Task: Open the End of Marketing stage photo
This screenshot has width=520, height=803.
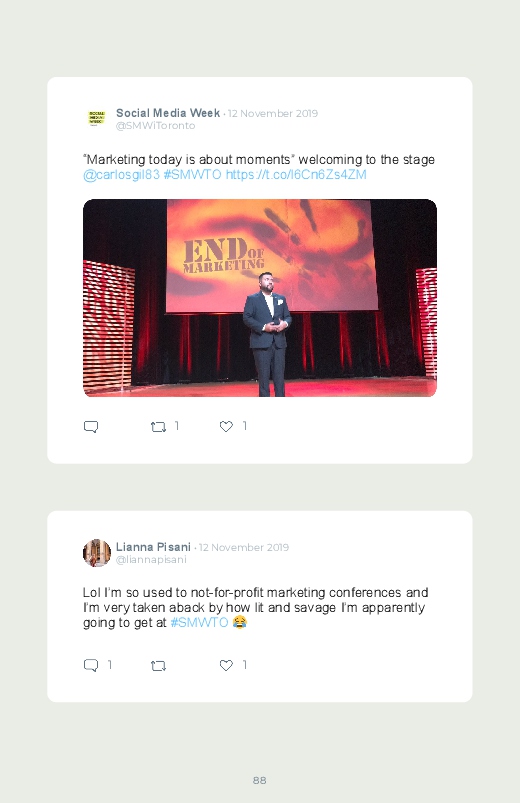Action: pos(260,298)
